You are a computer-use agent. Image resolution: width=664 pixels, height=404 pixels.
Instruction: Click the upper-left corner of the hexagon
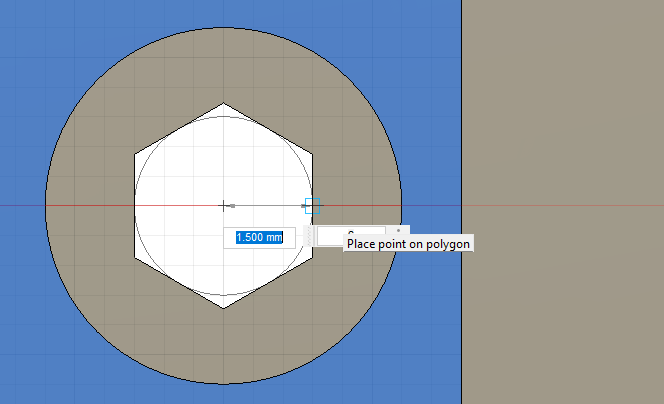pos(135,153)
